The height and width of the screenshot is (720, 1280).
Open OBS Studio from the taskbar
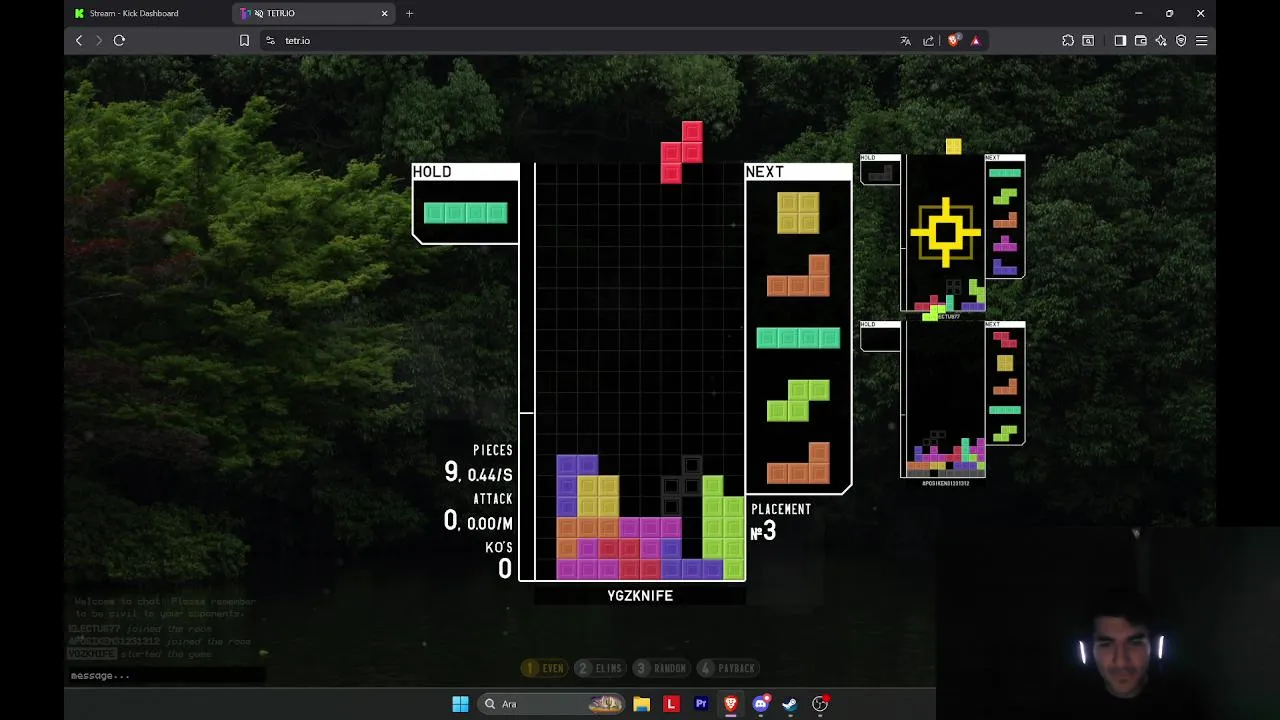[x=820, y=704]
